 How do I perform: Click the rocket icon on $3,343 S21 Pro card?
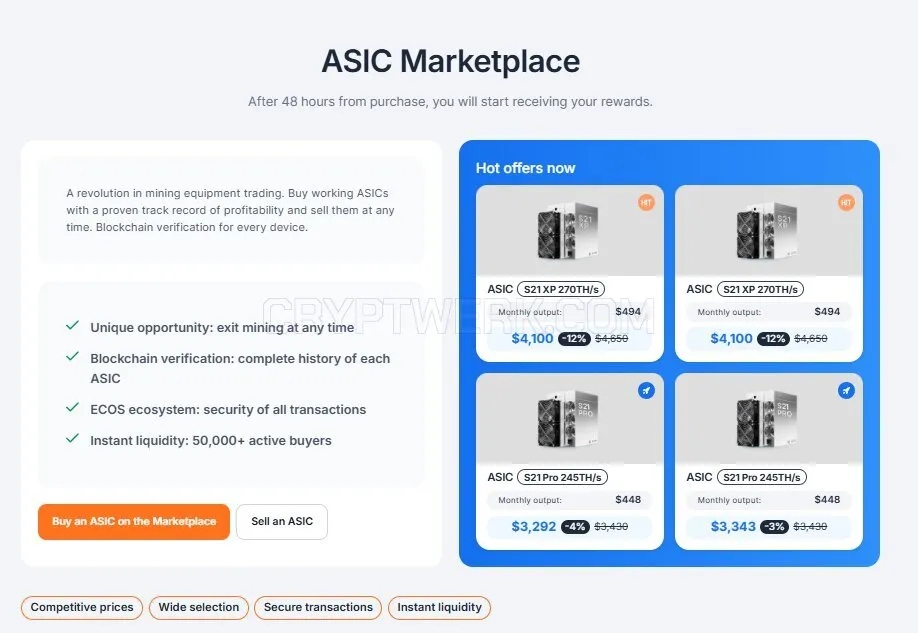846,391
